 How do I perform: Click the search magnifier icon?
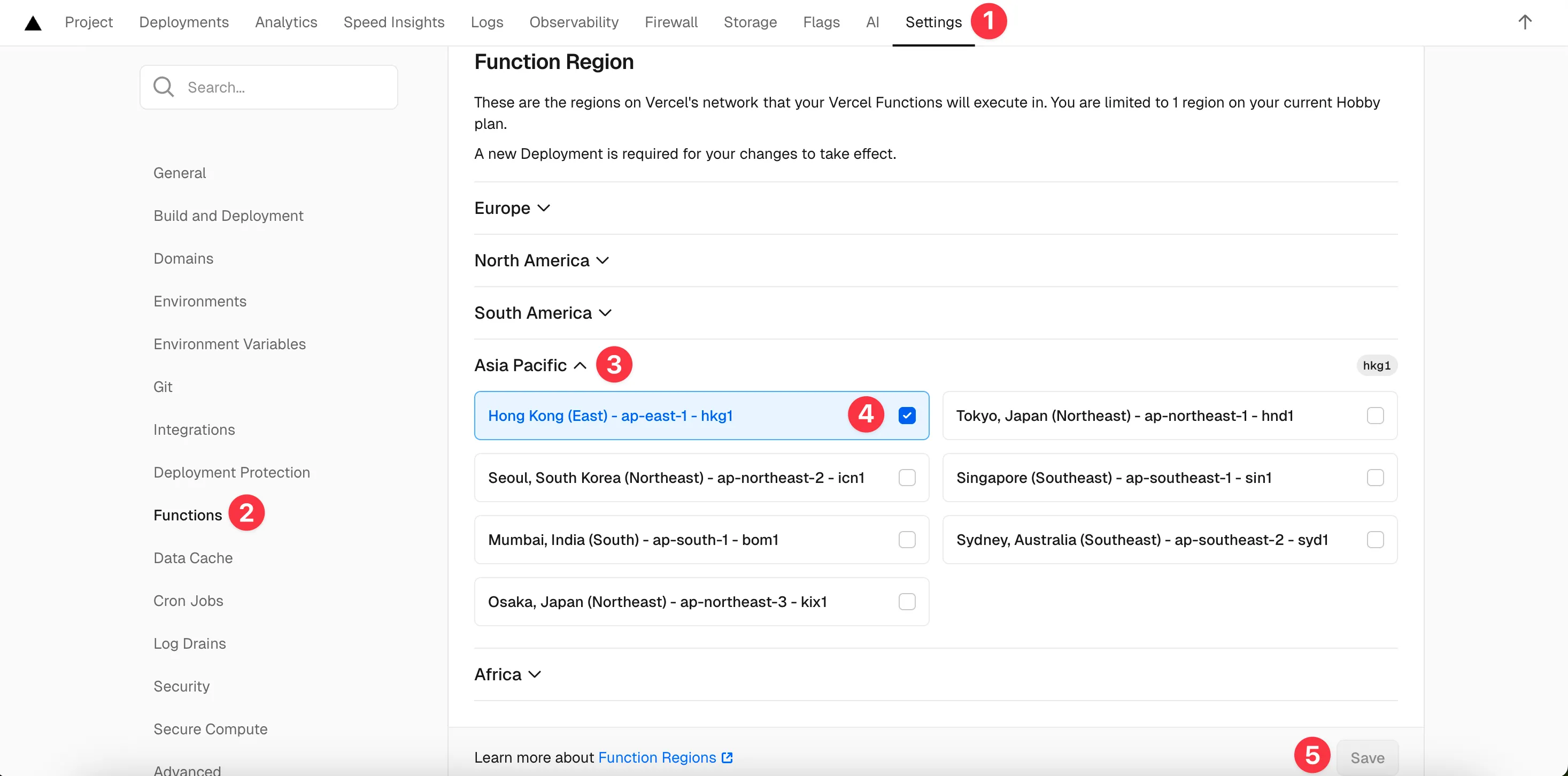(163, 87)
